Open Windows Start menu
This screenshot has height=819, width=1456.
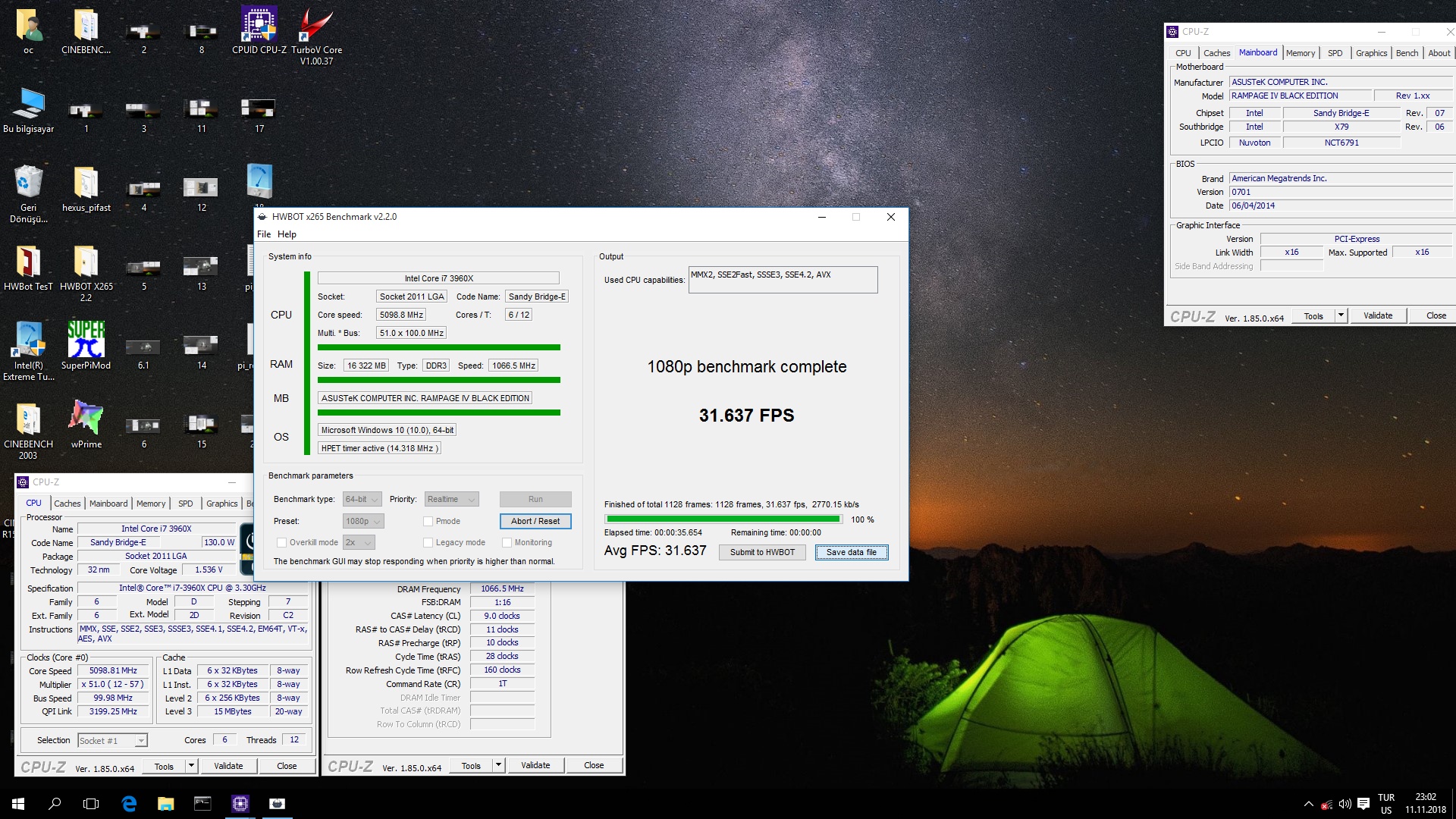pos(18,803)
